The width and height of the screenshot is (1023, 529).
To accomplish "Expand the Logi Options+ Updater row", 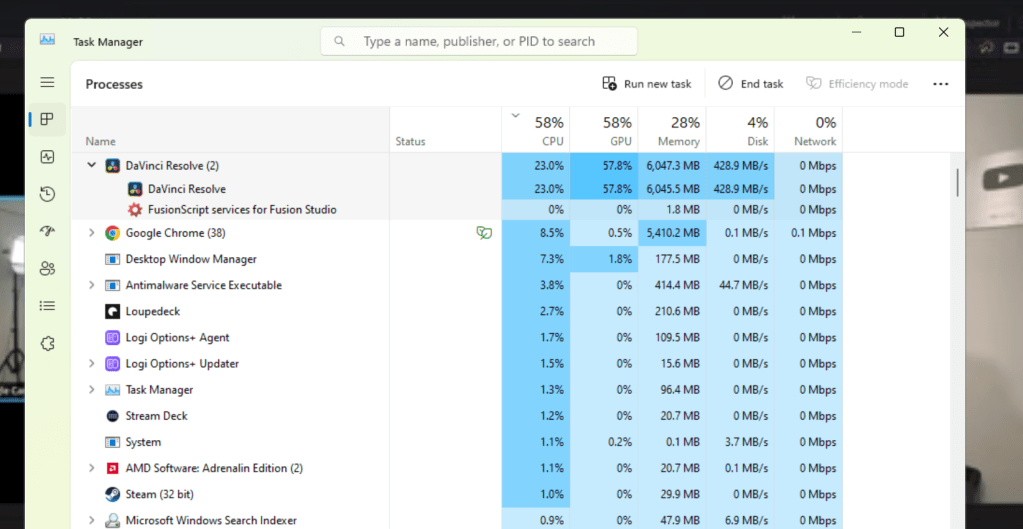I will [91, 363].
